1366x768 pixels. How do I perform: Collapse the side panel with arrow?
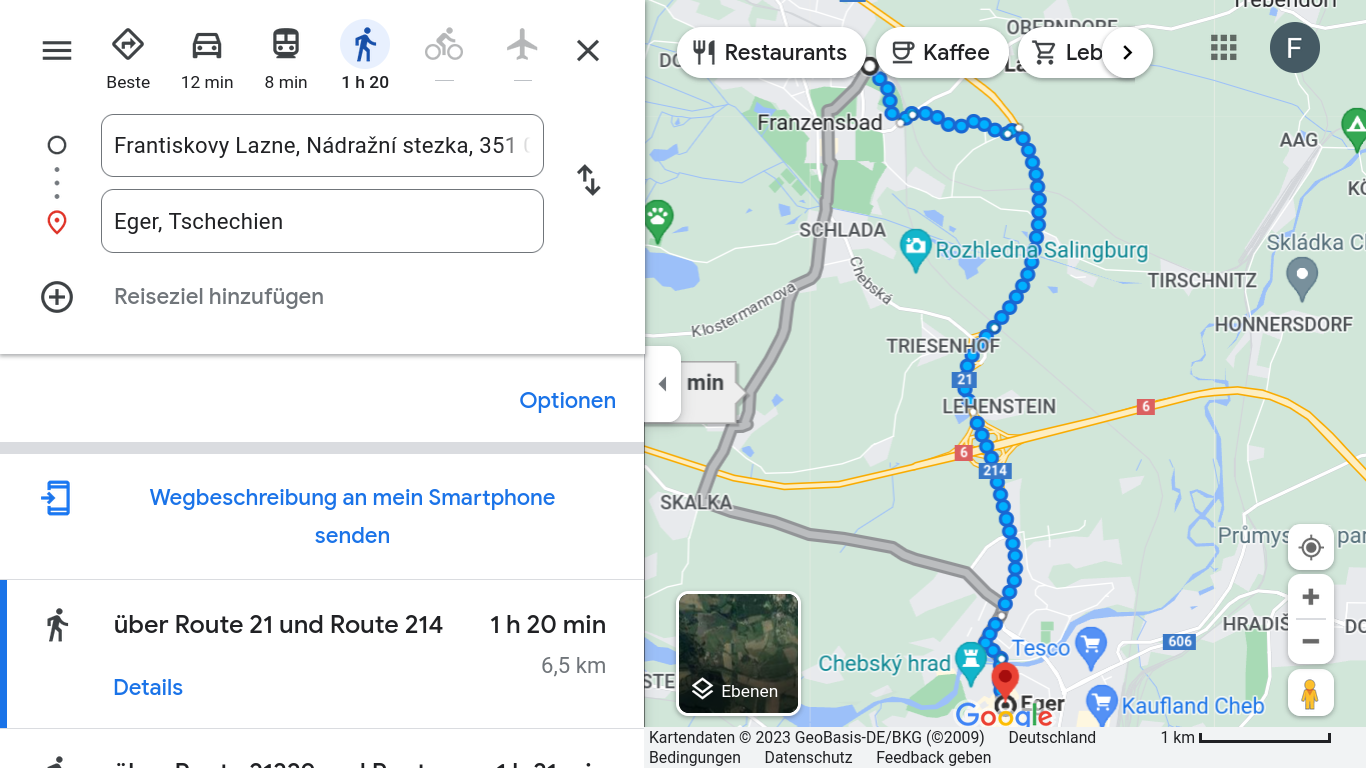point(662,384)
